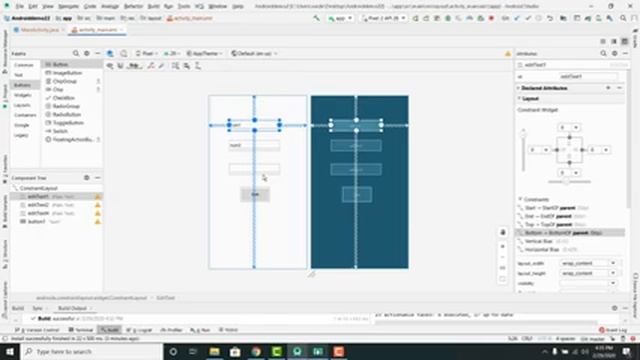640x360 pixels.
Task: Open Chrome from Windows taskbar
Action: (x=256, y=351)
